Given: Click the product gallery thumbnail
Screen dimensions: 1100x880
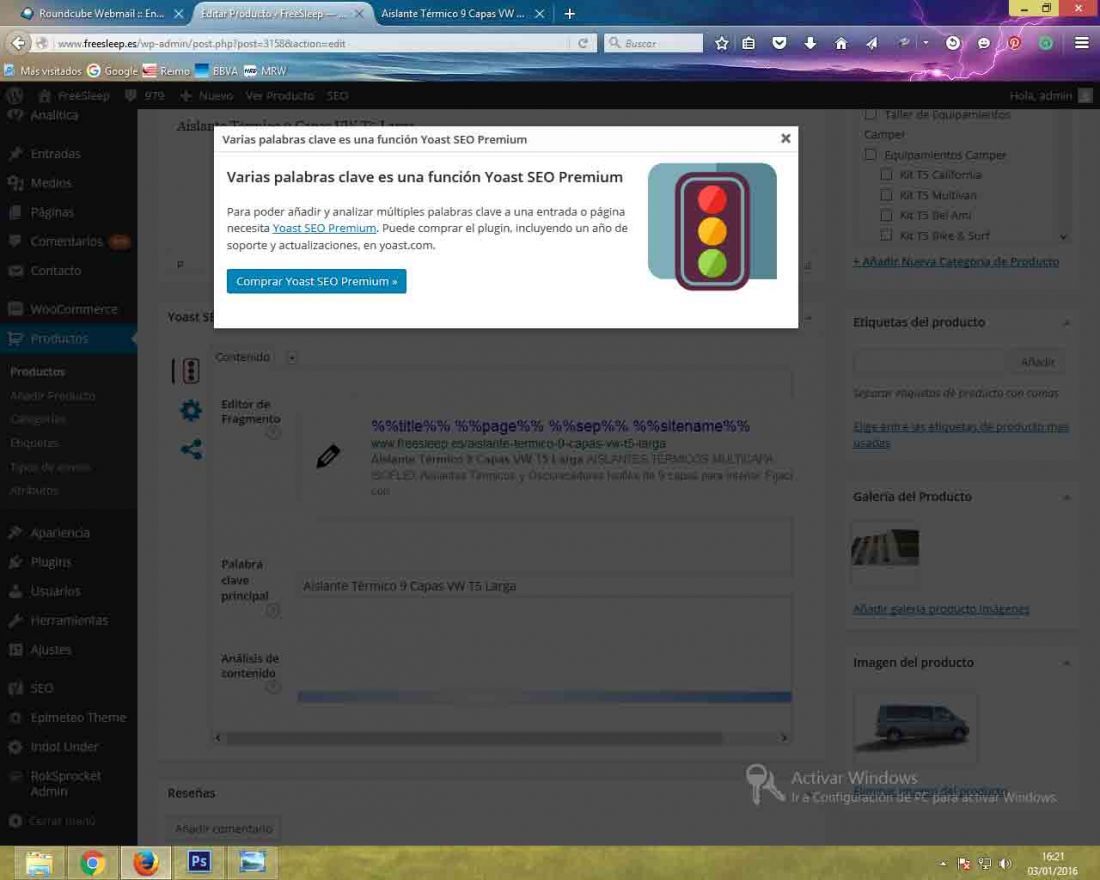Looking at the screenshot, I should pos(885,547).
